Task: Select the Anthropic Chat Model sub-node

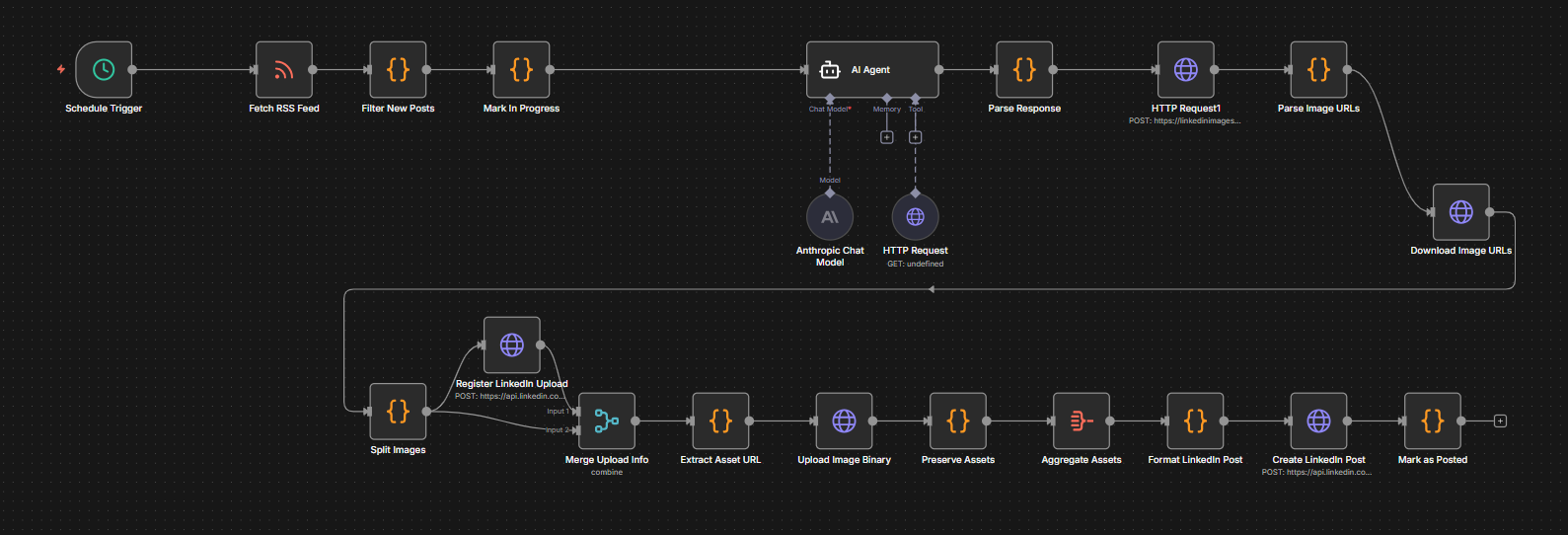Action: [830, 217]
